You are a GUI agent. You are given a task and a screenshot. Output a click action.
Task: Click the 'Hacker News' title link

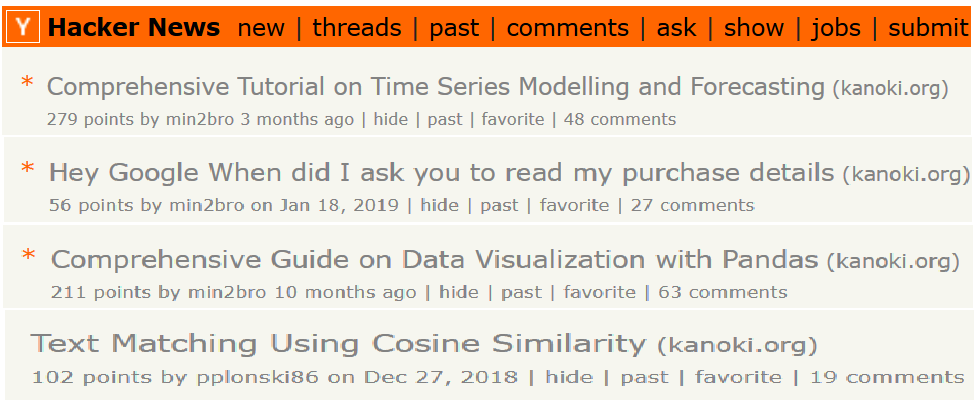[134, 27]
